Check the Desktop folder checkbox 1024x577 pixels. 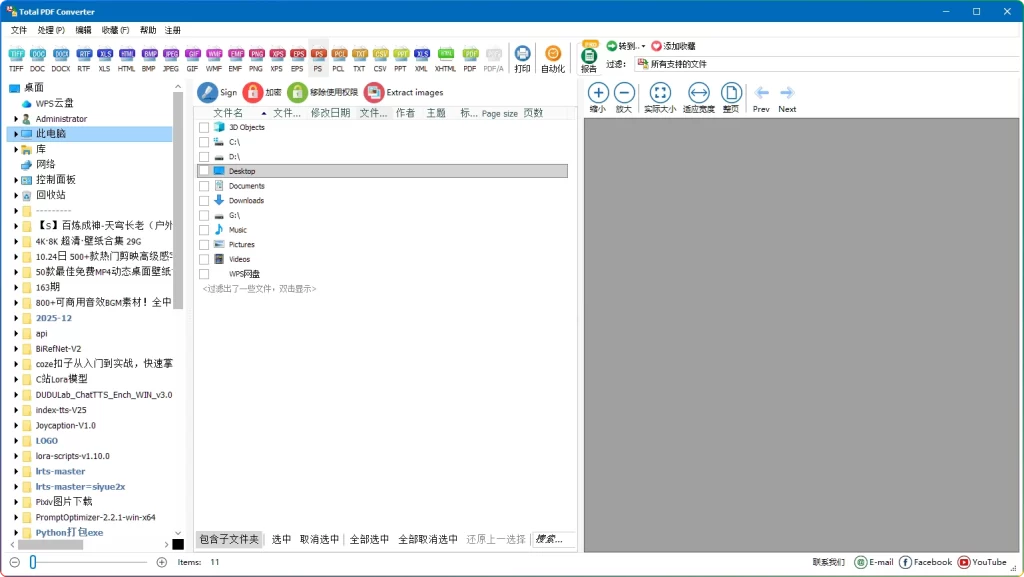[x=207, y=170]
